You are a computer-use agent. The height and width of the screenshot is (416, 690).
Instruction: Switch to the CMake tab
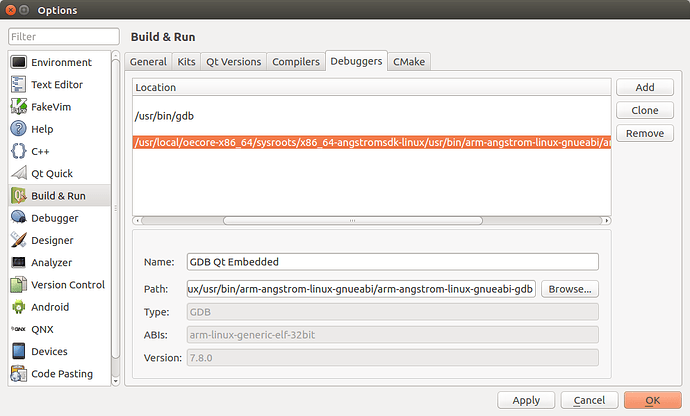[x=408, y=62]
